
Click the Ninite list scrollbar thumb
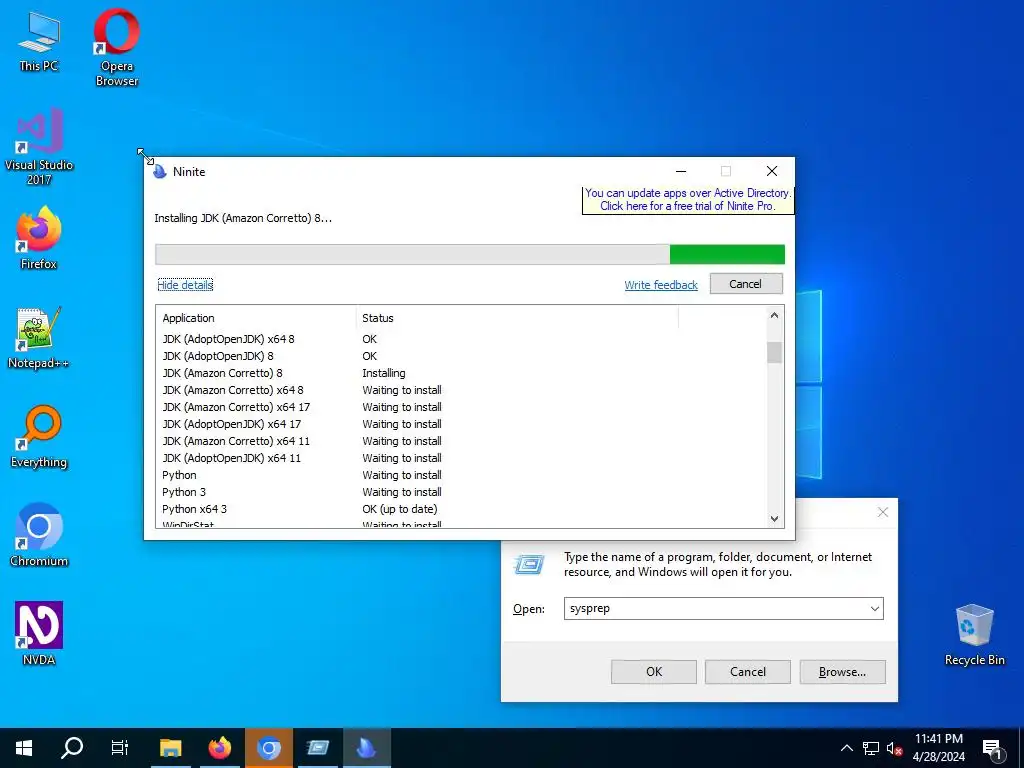(x=774, y=353)
